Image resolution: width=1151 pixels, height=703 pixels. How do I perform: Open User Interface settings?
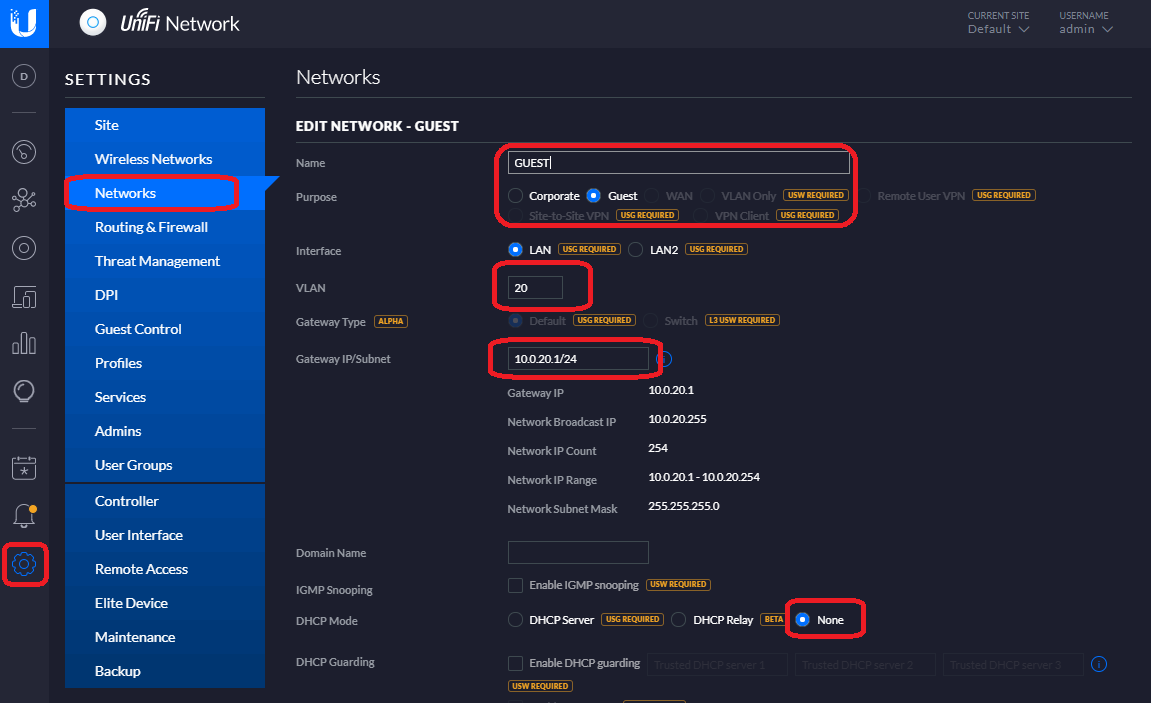coord(164,536)
